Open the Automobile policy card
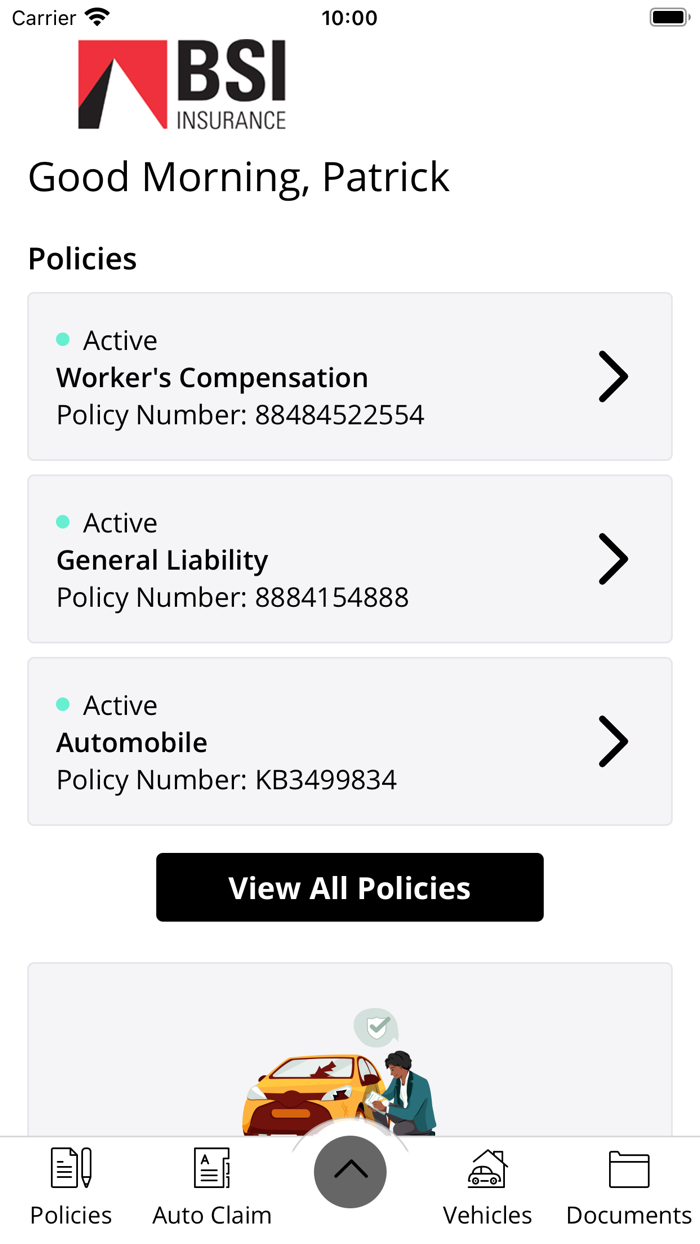 click(x=350, y=741)
